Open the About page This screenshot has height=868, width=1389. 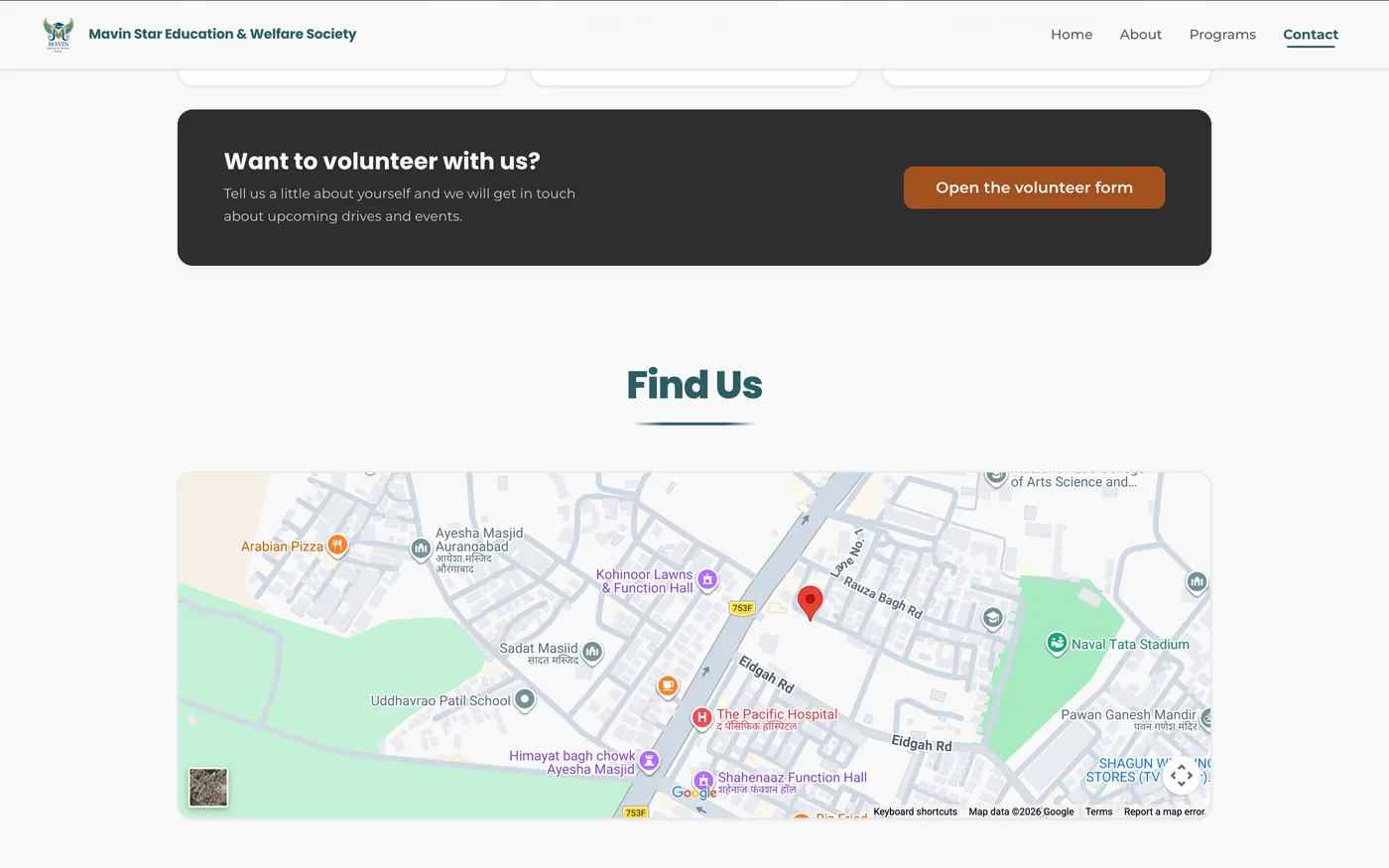(1141, 34)
